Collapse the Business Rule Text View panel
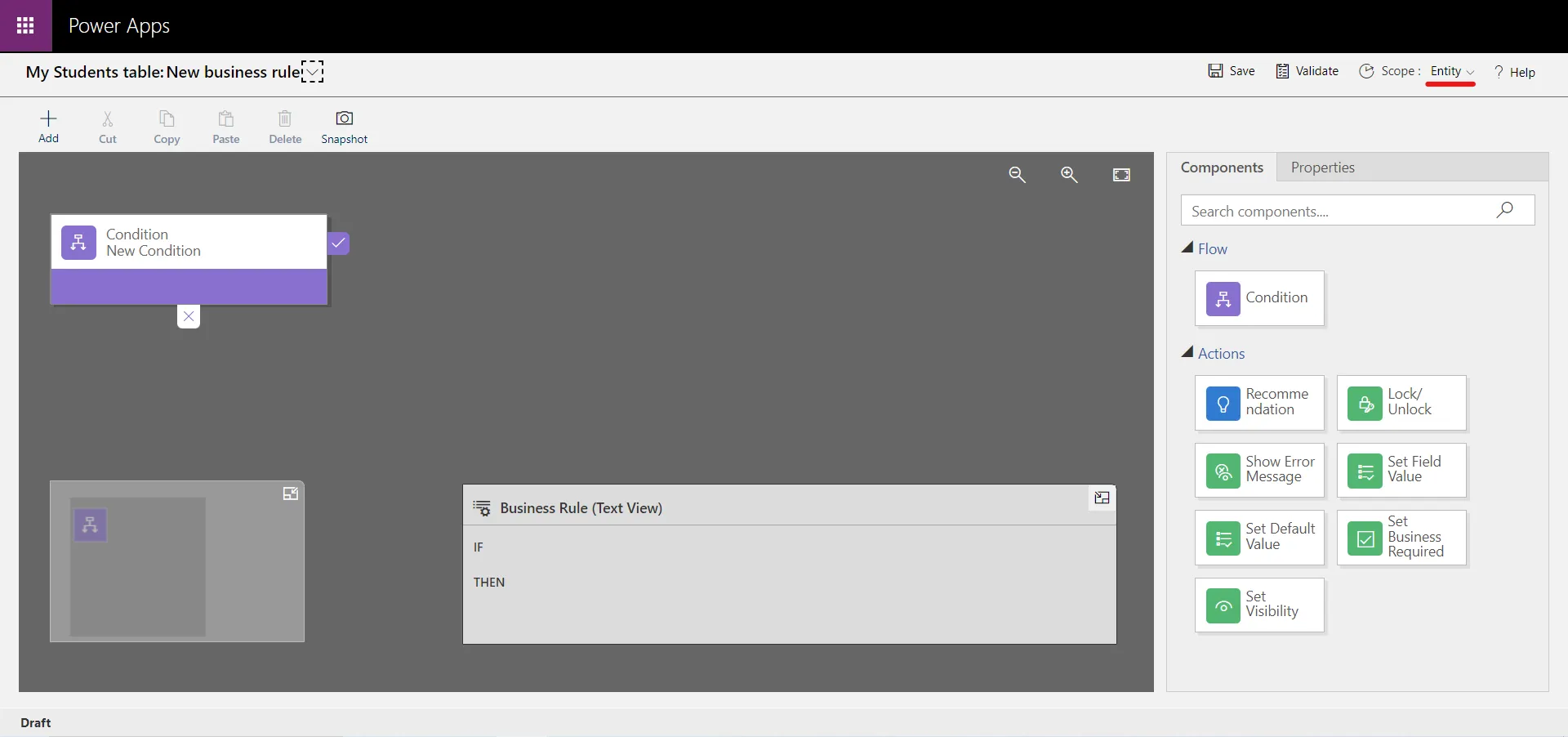Viewport: 1568px width, 737px height. click(x=1102, y=498)
